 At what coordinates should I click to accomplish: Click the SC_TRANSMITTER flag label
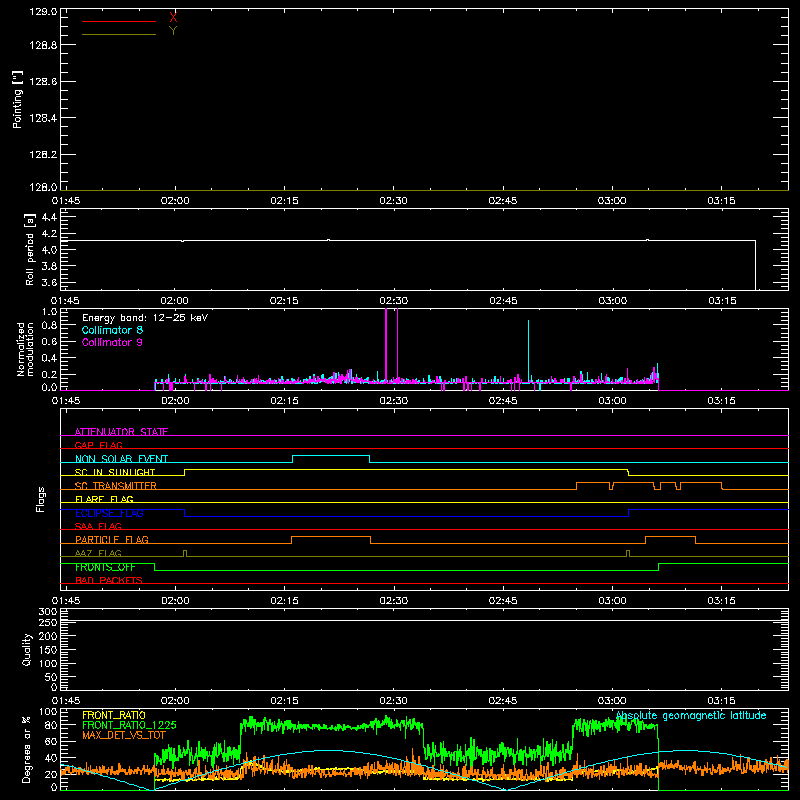pos(116,486)
